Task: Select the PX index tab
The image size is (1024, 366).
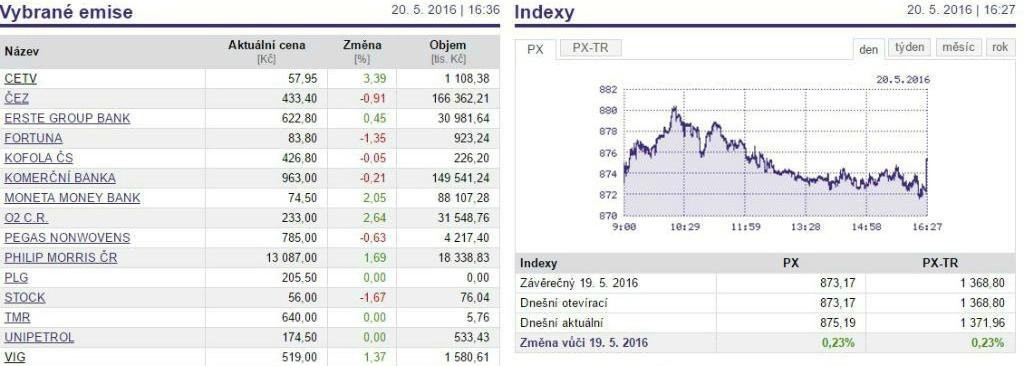Action: (x=536, y=50)
